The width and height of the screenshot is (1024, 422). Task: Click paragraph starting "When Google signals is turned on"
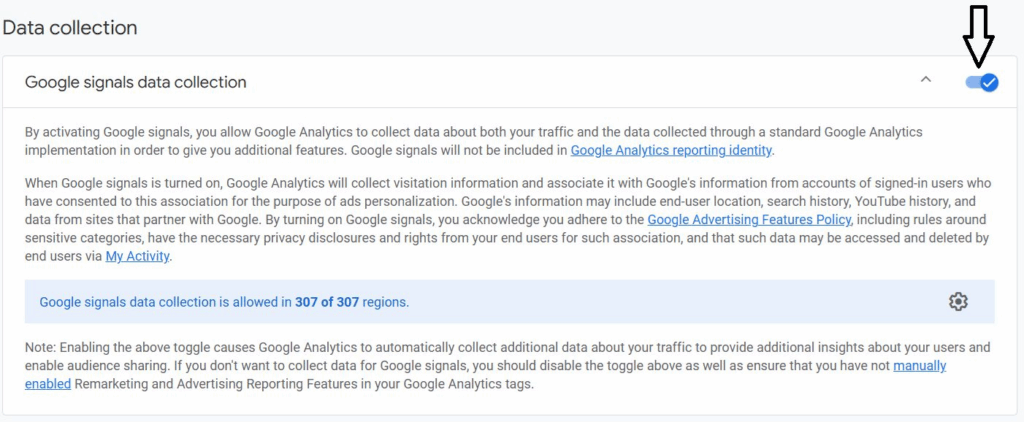(507, 219)
